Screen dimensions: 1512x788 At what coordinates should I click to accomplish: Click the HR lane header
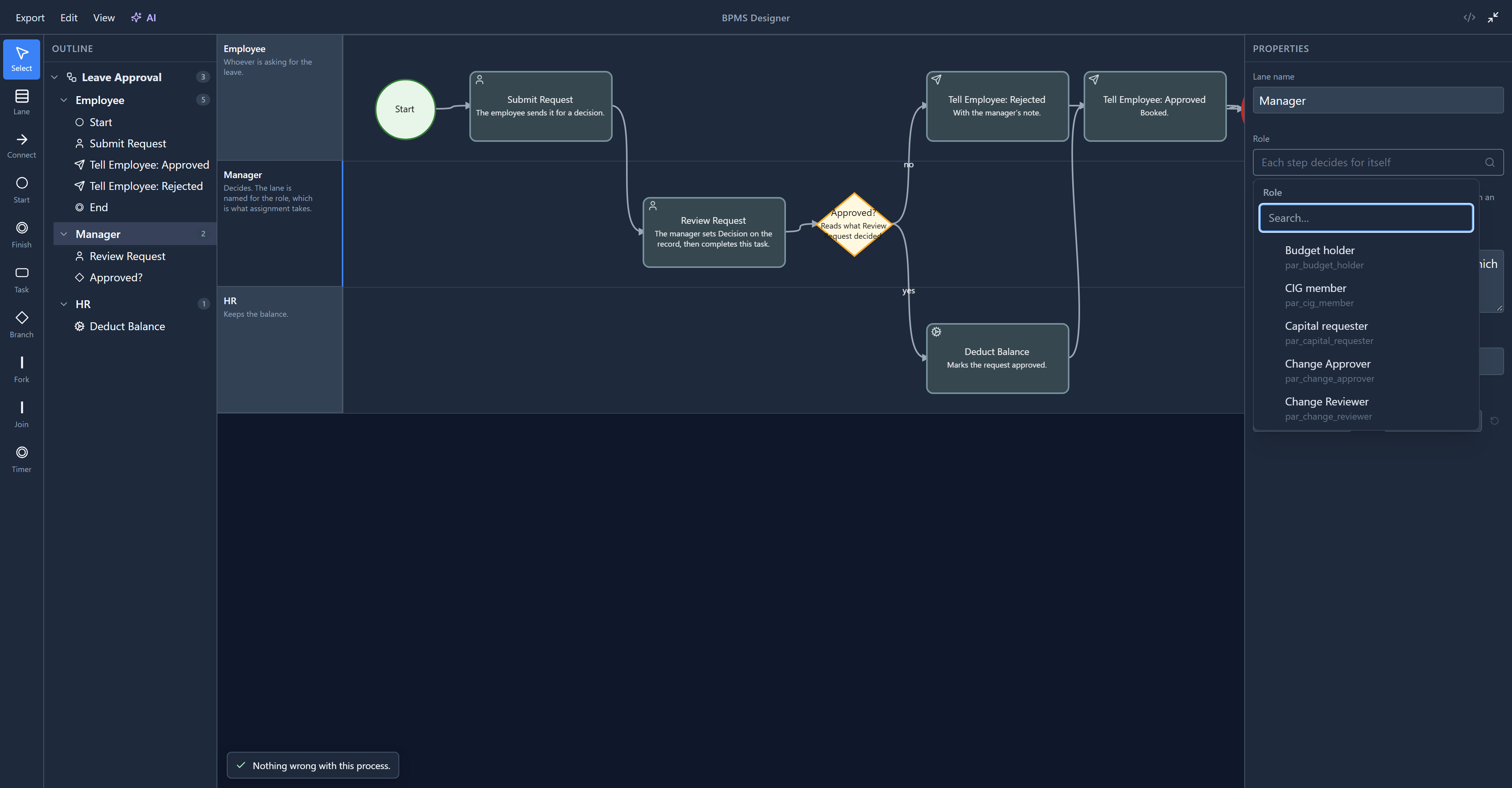click(280, 350)
